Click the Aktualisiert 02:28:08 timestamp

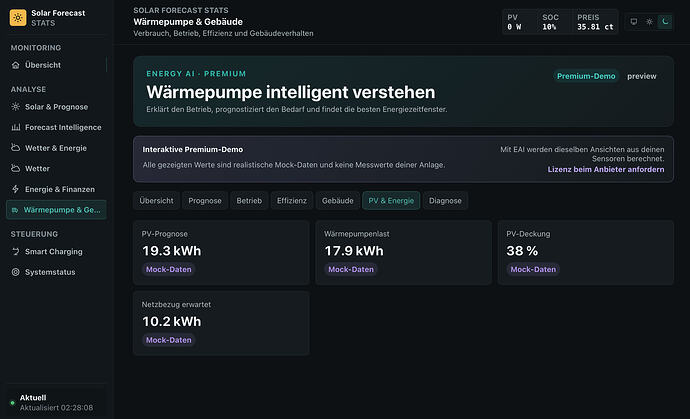(56, 408)
